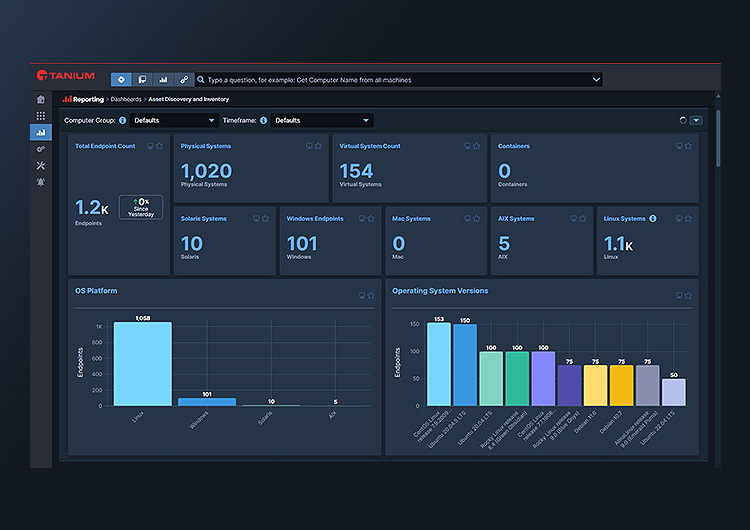Open the Windows Endpoints panel title link

pos(315,219)
